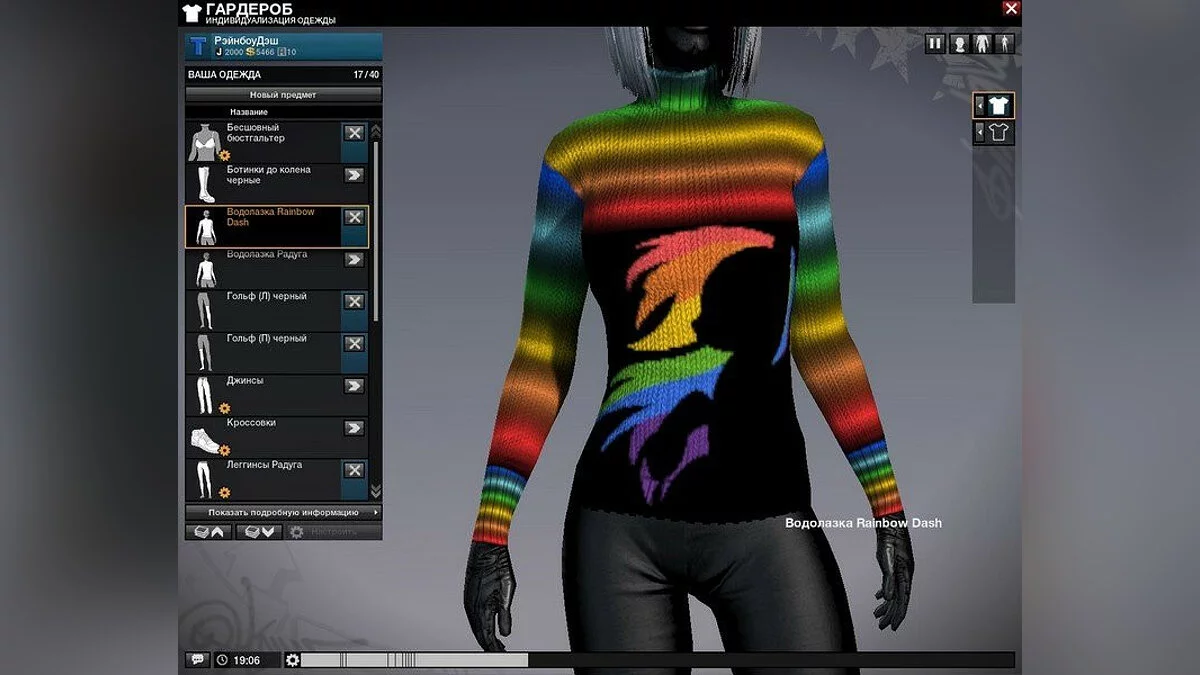
Task: Open the chat bubble icon in bottom bar
Action: click(x=197, y=660)
